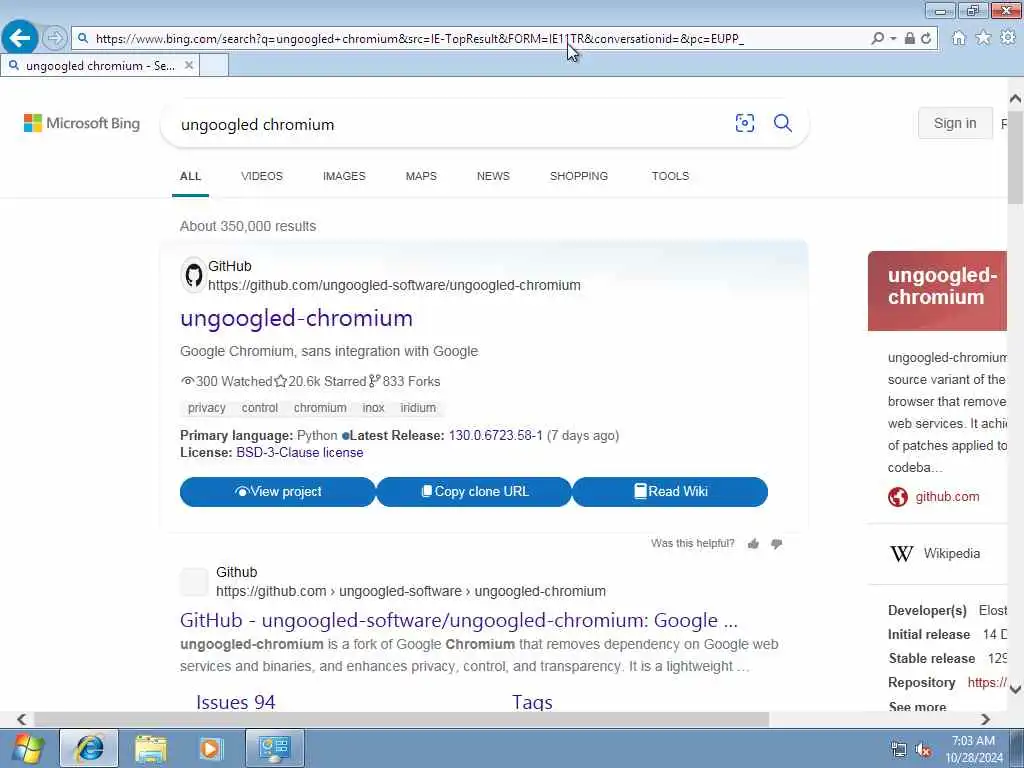1024x768 pixels.
Task: Switch to the IMAGES tab
Action: [x=344, y=176]
